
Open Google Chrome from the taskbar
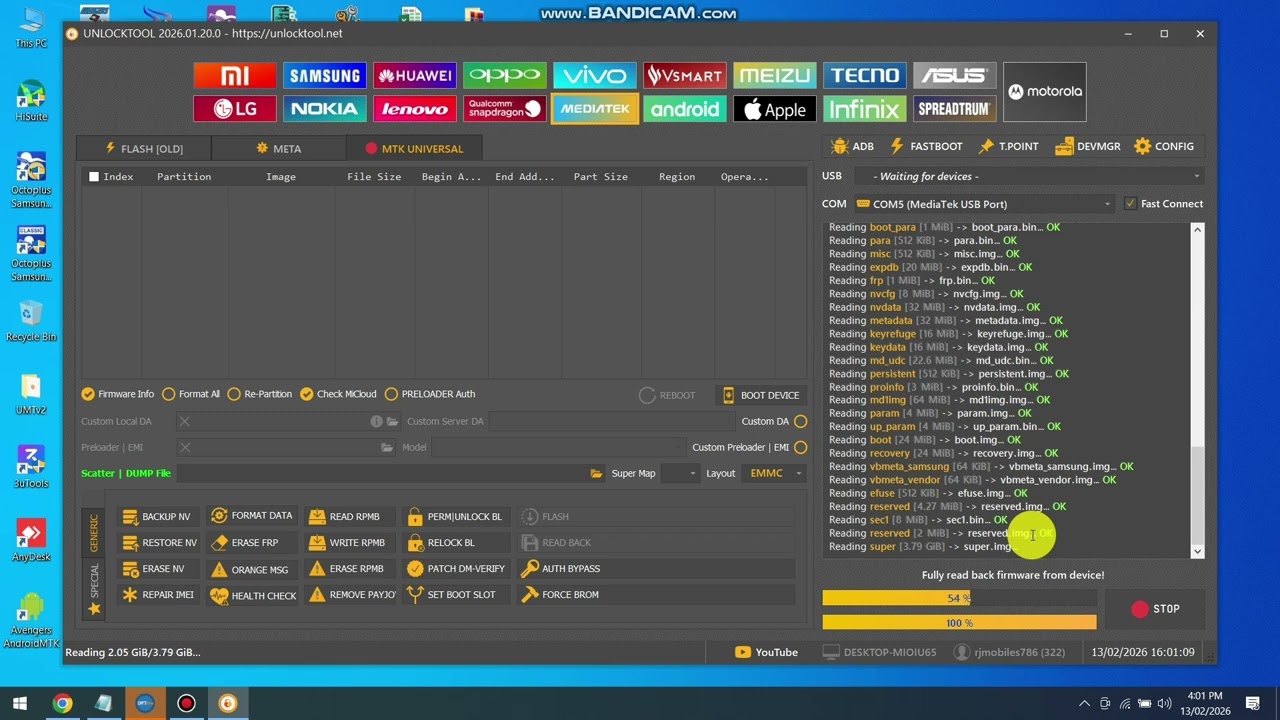(62, 703)
